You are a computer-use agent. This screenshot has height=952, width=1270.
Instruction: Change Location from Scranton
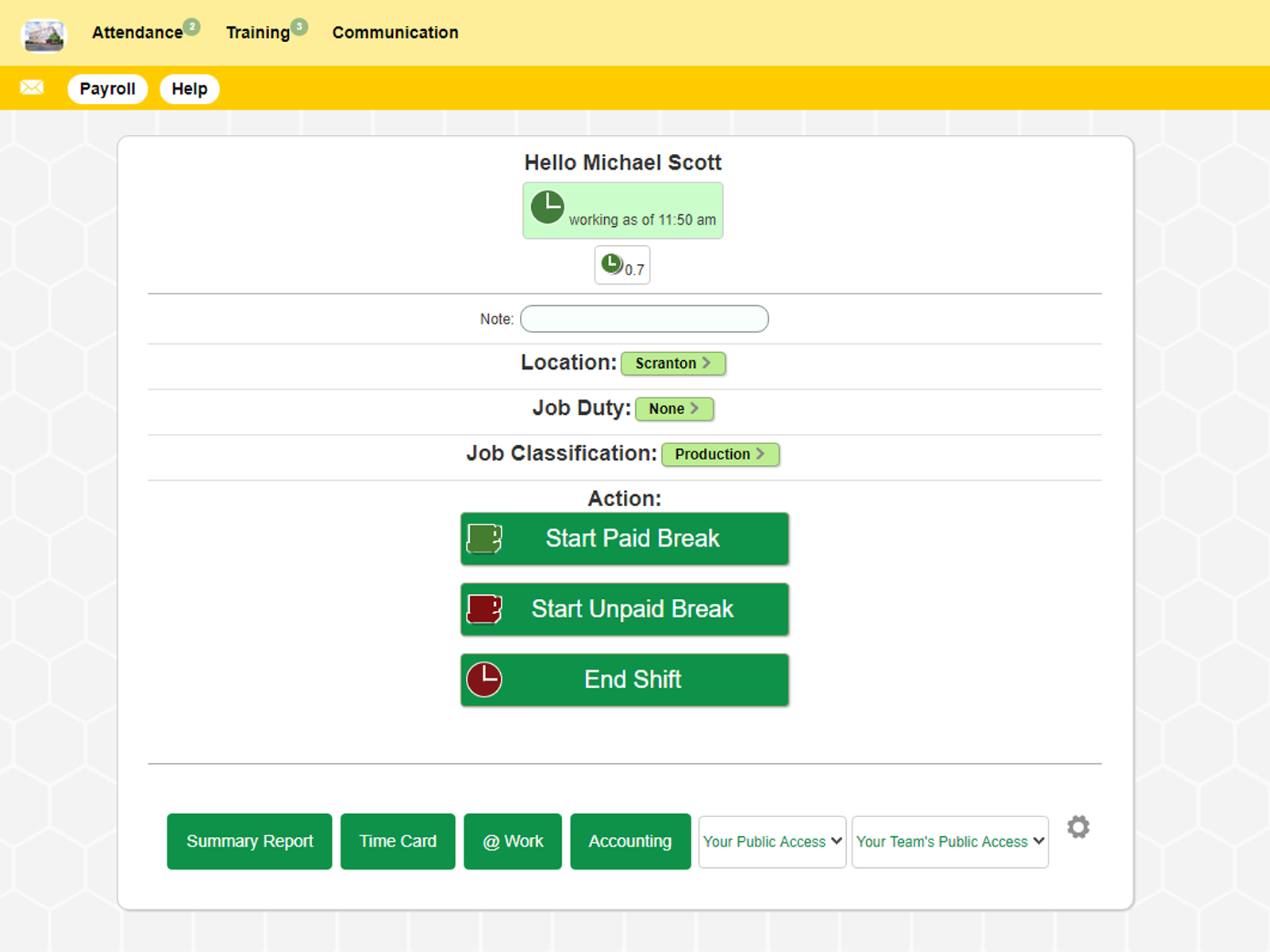point(673,363)
